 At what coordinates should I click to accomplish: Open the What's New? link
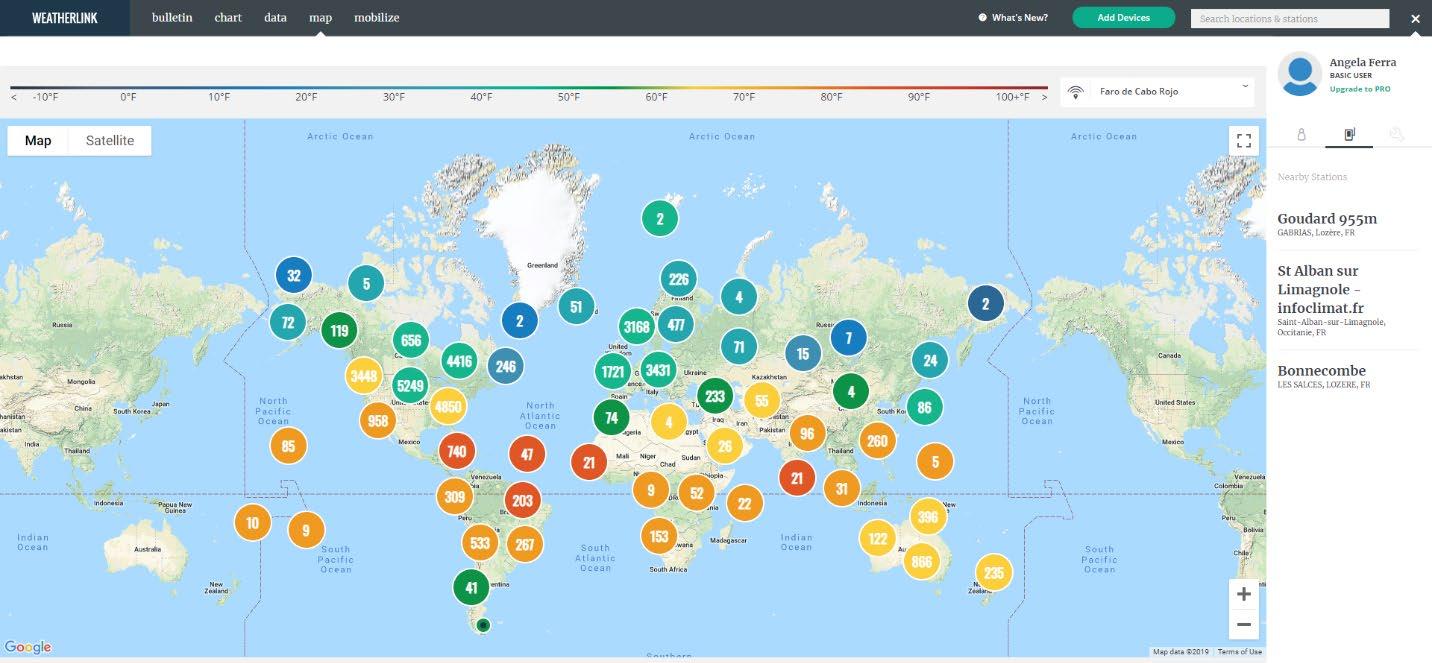click(x=1014, y=18)
